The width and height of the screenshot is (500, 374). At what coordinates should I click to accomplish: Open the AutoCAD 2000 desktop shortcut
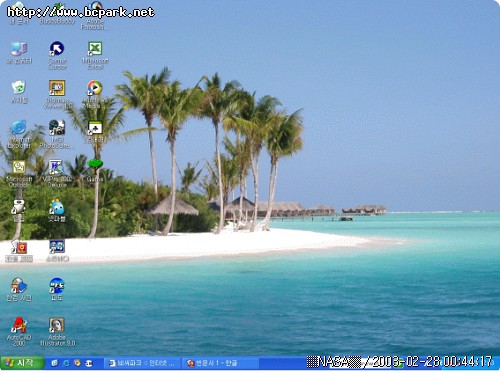coord(19,332)
